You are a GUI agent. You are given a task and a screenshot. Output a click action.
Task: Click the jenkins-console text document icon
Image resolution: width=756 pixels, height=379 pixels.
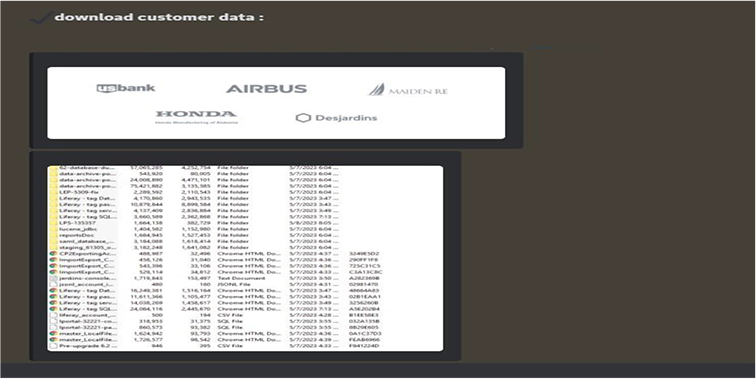(x=54, y=278)
